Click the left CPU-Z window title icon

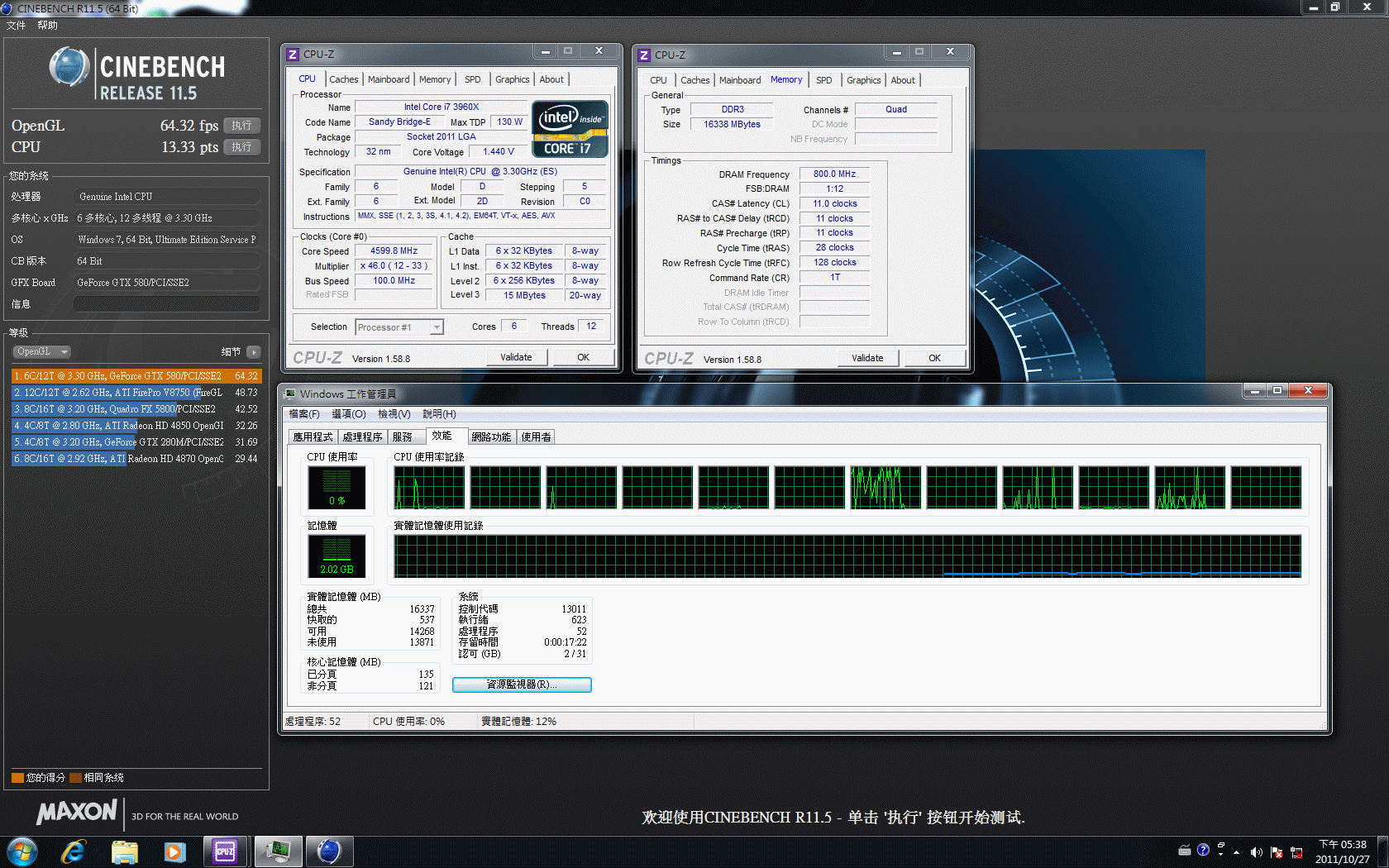pyautogui.click(x=293, y=55)
